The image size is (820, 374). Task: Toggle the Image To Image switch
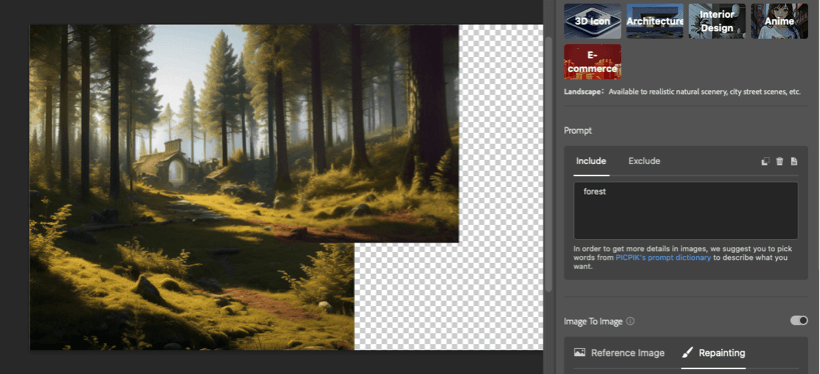coord(799,321)
